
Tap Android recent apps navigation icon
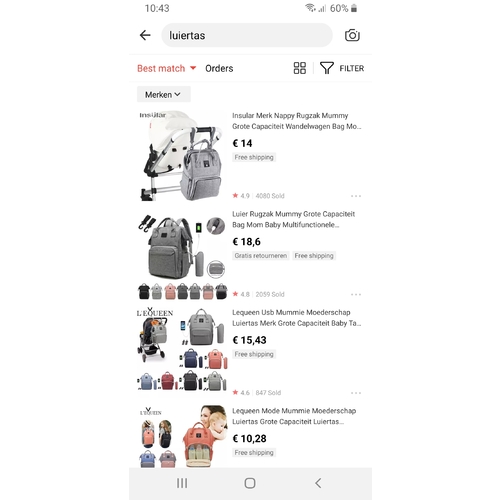coord(182,483)
